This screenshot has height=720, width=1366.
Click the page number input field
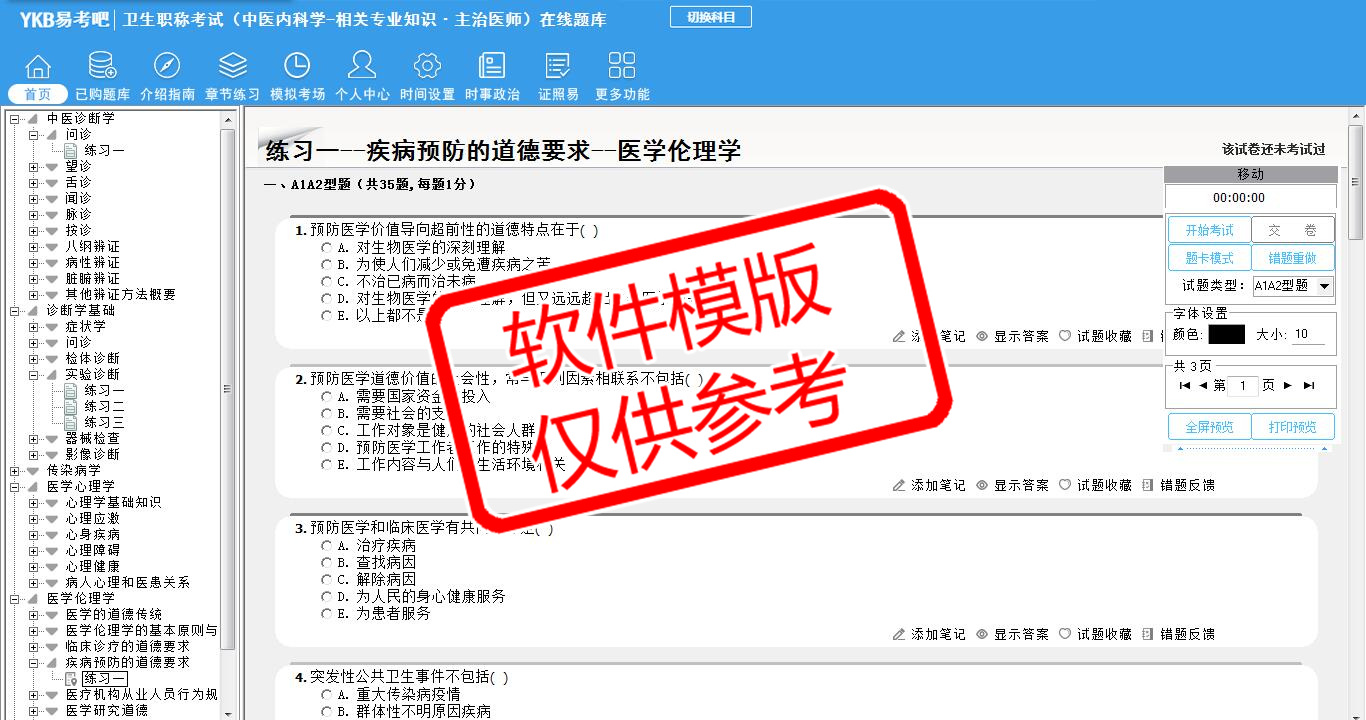click(1241, 386)
